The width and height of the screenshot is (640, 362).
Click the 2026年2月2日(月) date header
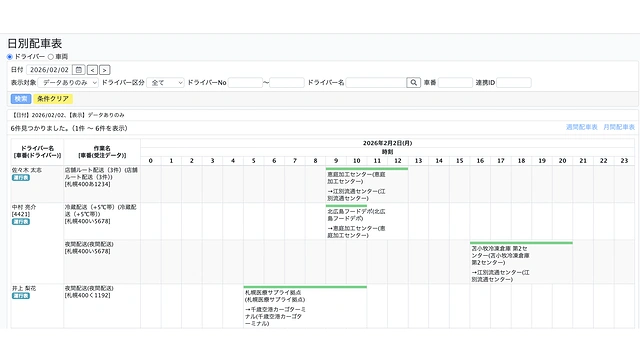(x=387, y=143)
